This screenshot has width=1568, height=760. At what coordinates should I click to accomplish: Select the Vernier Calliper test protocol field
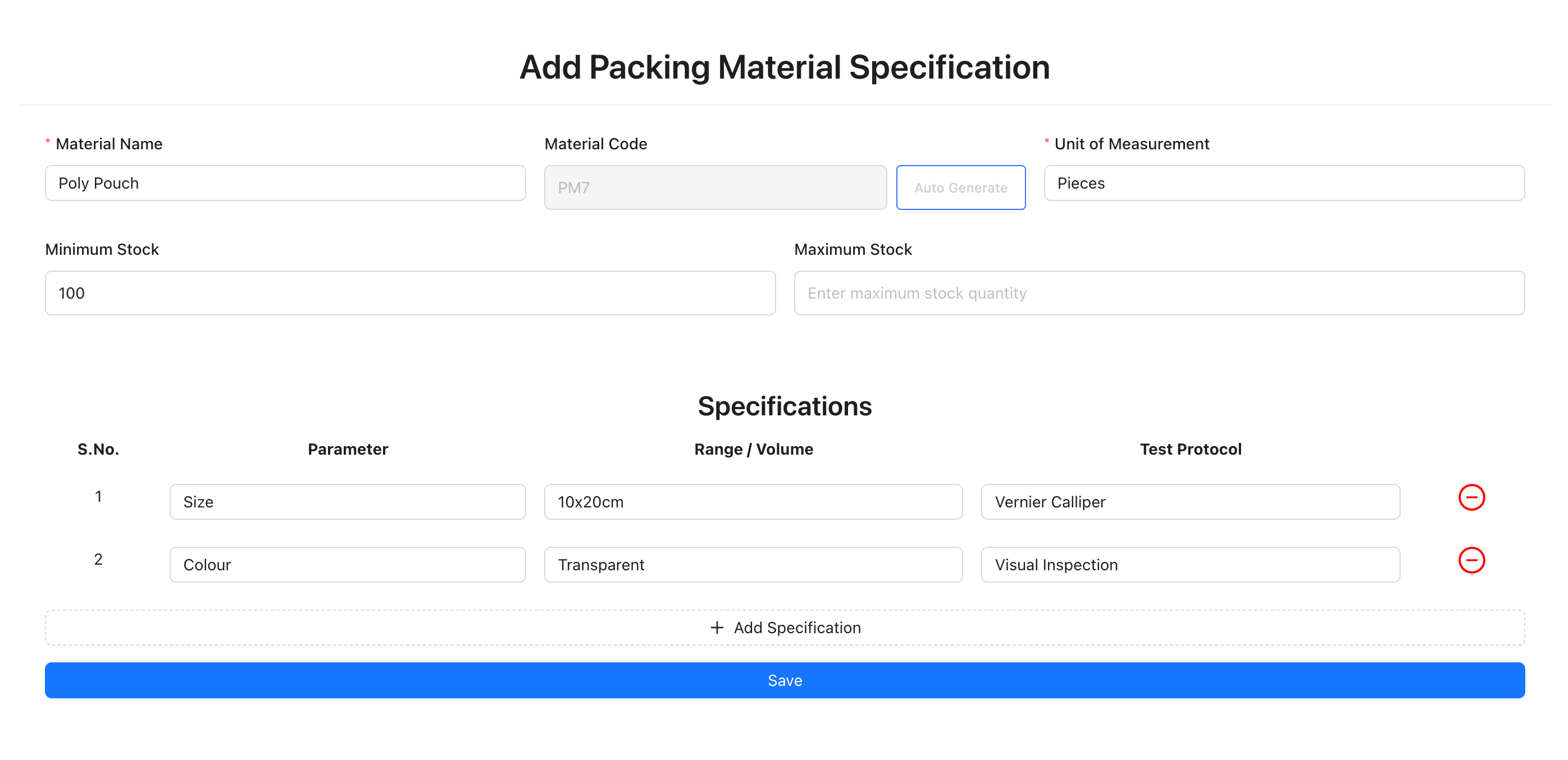1190,501
